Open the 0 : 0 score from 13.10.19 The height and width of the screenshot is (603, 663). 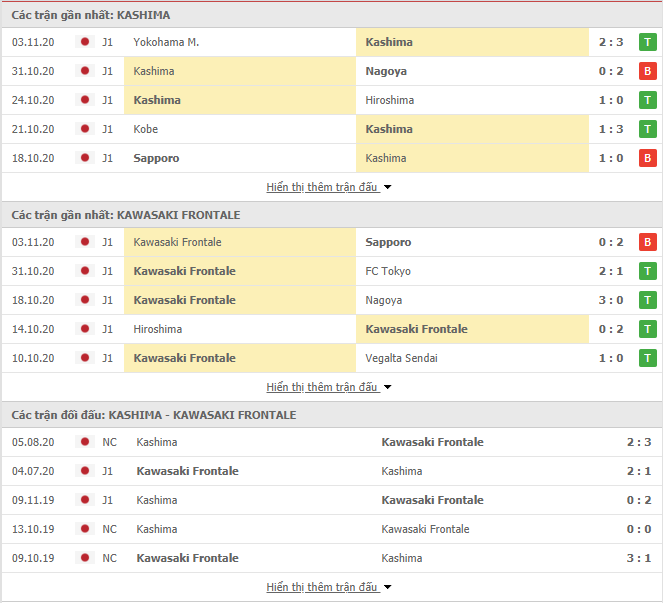click(x=639, y=529)
